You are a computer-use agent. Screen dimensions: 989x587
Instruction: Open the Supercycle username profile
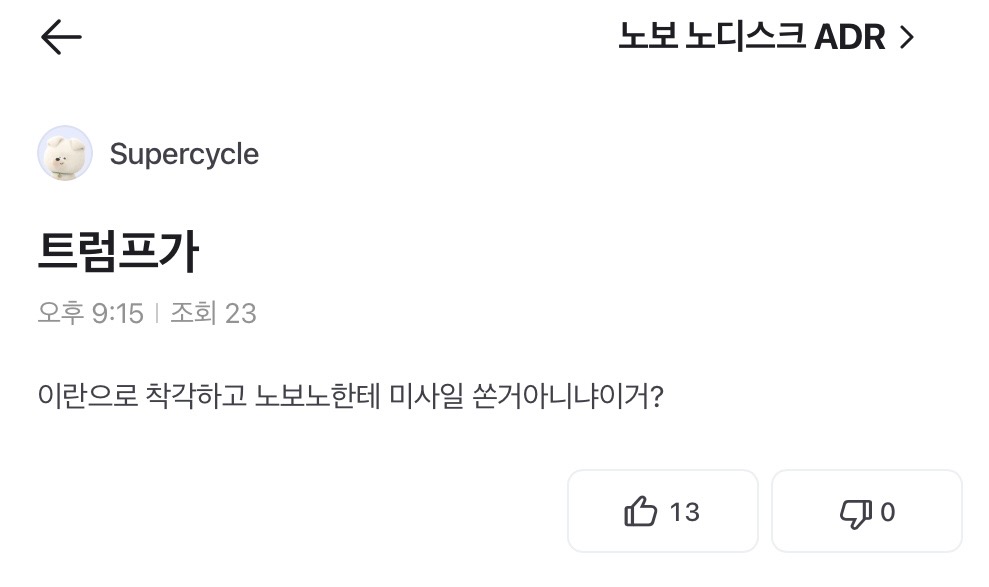pos(184,154)
